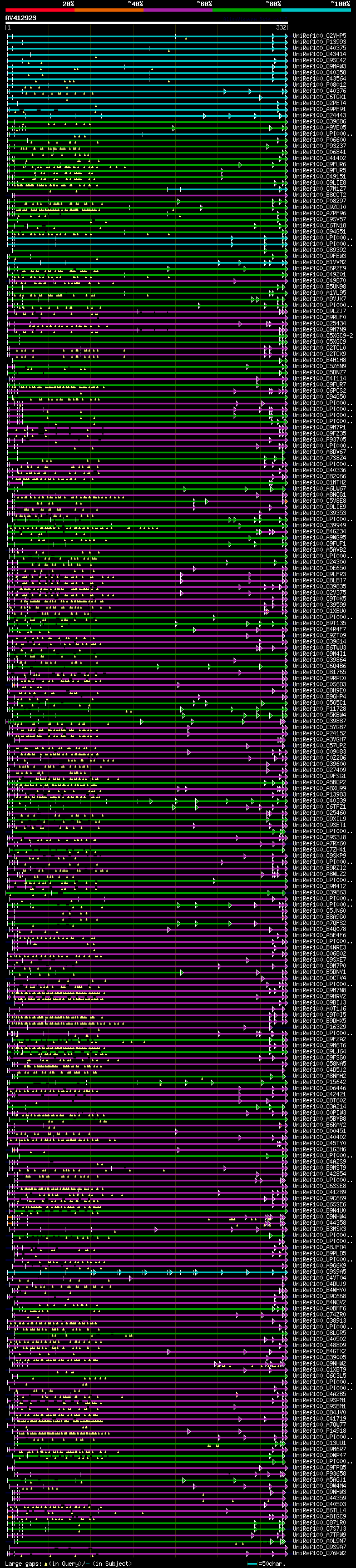356x1568 pixels.
Task: Select the UniRef100_B4GTX2 label
Action: (319, 1351)
